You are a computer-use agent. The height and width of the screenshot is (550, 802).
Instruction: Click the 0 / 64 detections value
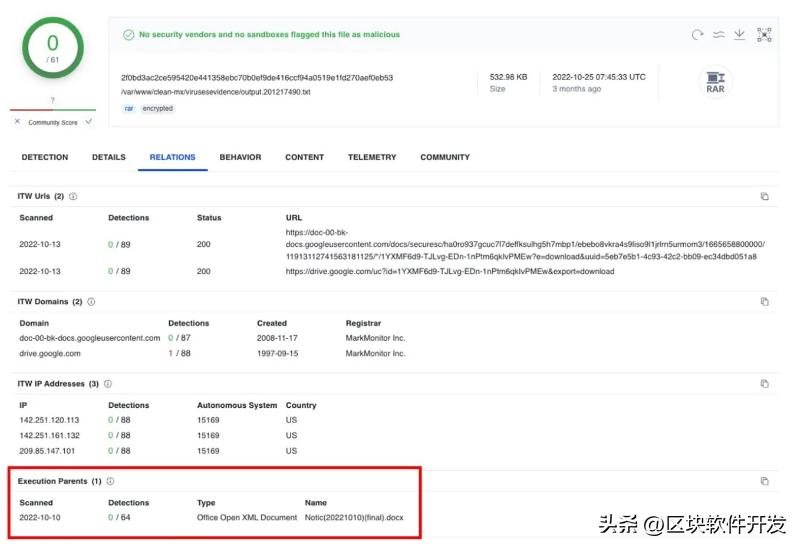[x=119, y=517]
